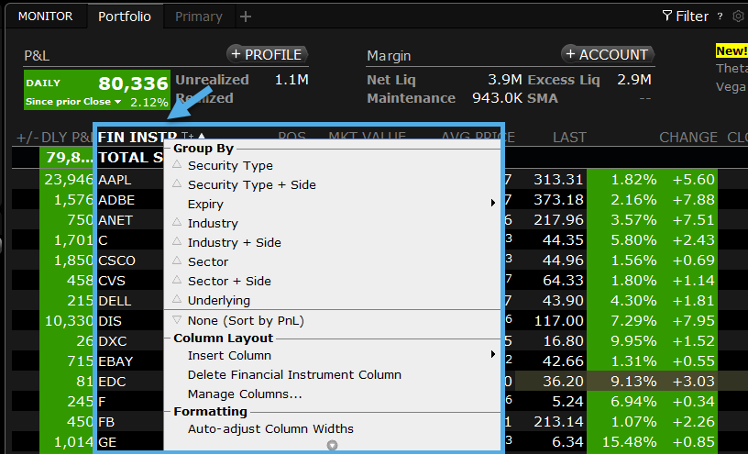Click the scroll-down arrow at menu bottom
The width and height of the screenshot is (748, 454).
point(332,445)
